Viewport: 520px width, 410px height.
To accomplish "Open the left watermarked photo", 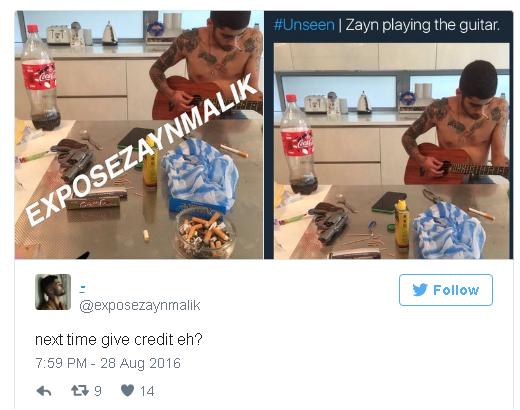I will point(139,135).
